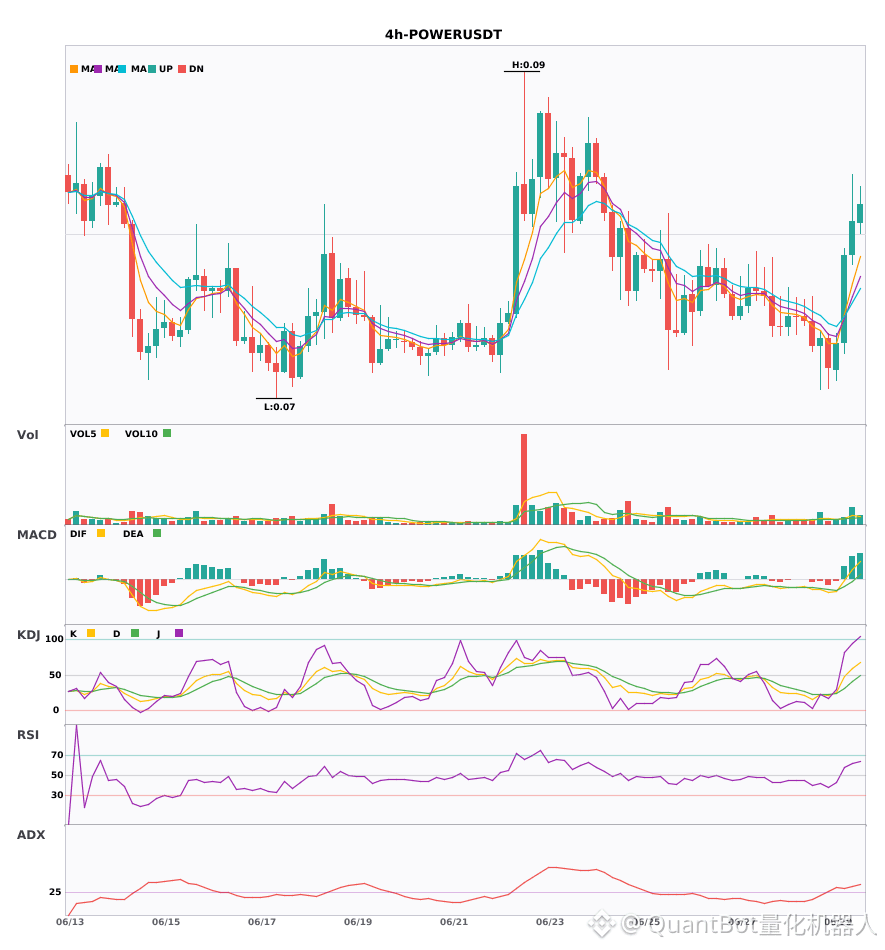Click the tallest red volume bar
Viewport: 885px width, 950px height.
pos(524,479)
